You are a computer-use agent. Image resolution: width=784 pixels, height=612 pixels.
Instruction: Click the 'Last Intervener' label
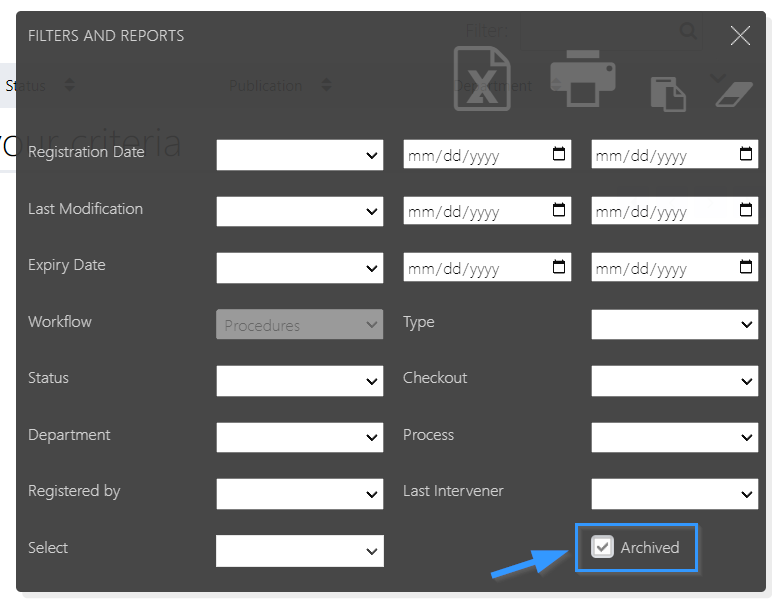click(453, 491)
